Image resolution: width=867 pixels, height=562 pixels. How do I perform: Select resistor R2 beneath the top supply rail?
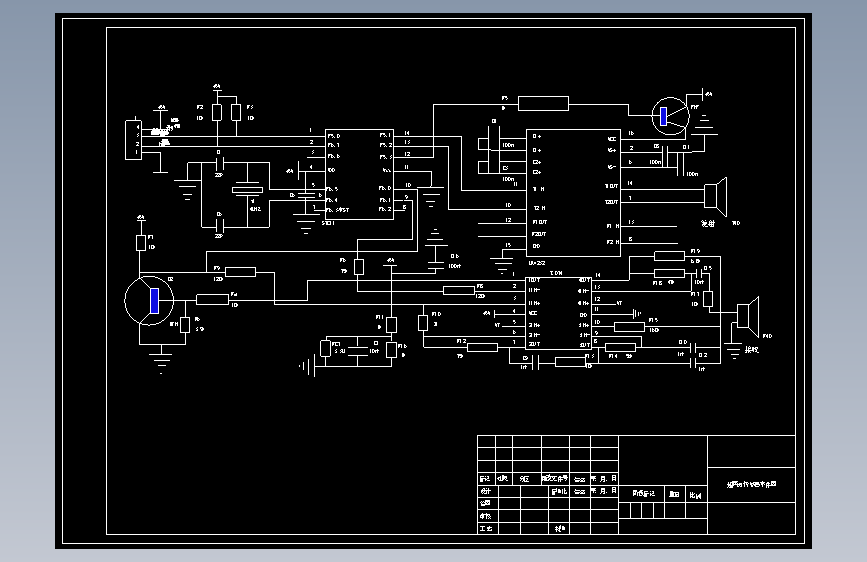click(x=217, y=112)
